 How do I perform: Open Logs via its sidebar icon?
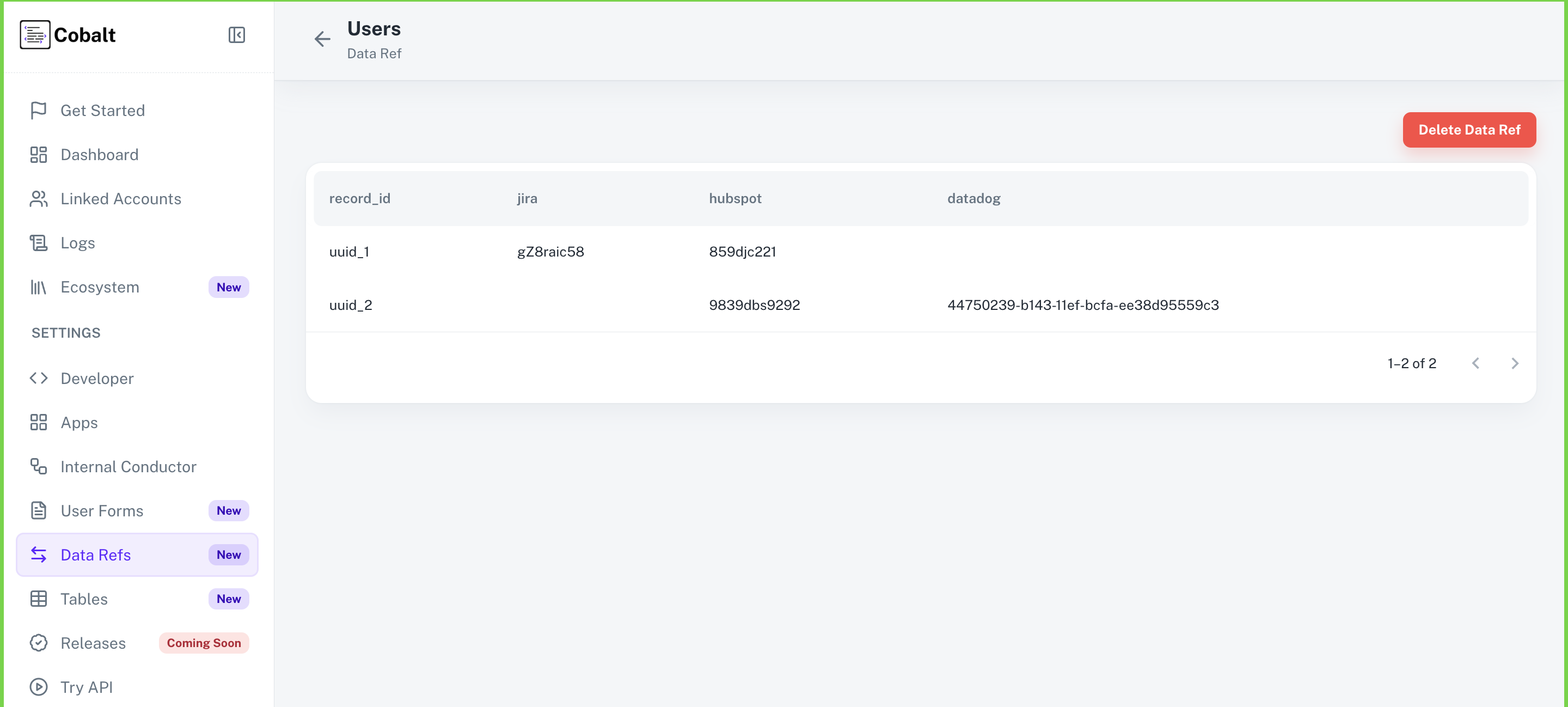pos(39,242)
